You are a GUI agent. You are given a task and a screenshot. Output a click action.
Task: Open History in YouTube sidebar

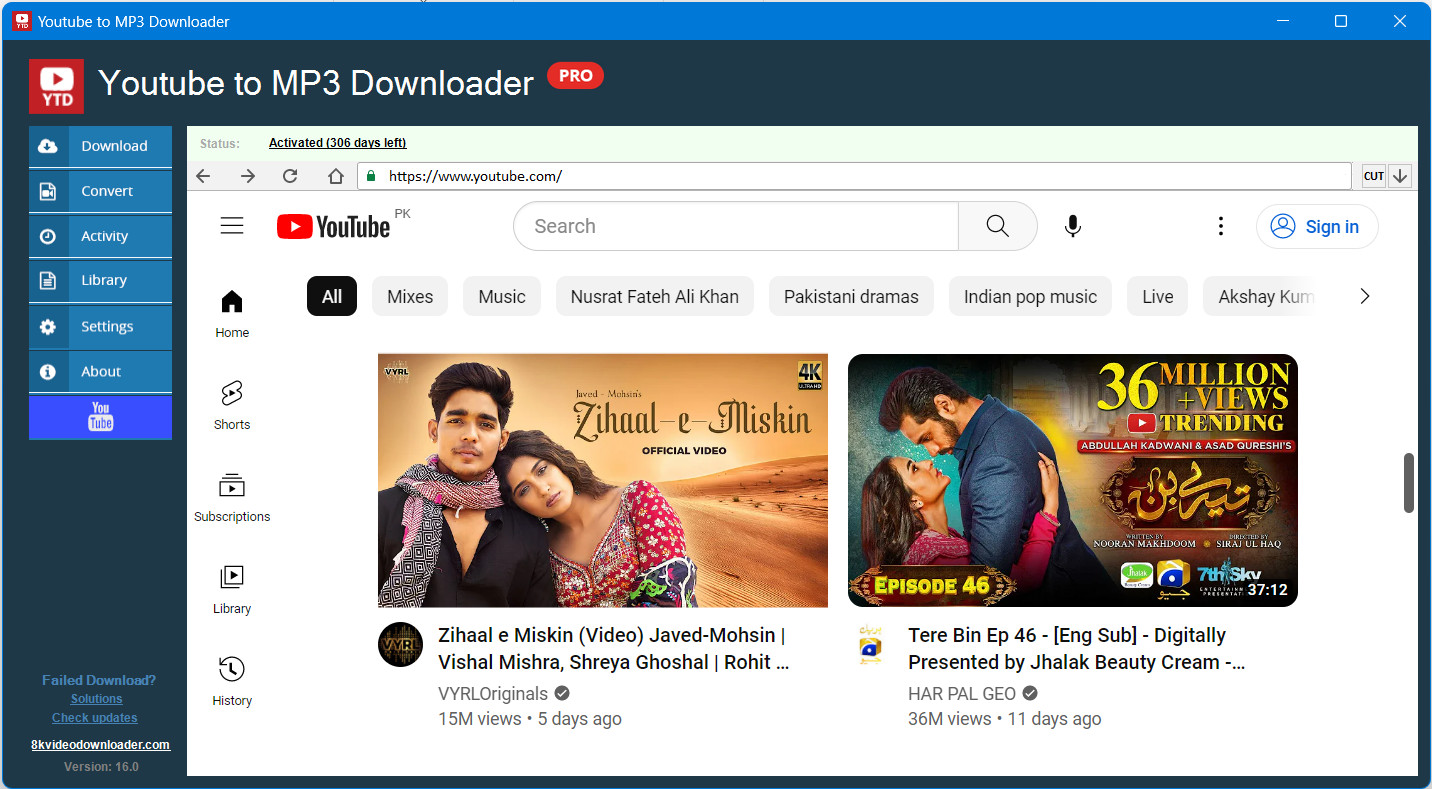pyautogui.click(x=232, y=680)
